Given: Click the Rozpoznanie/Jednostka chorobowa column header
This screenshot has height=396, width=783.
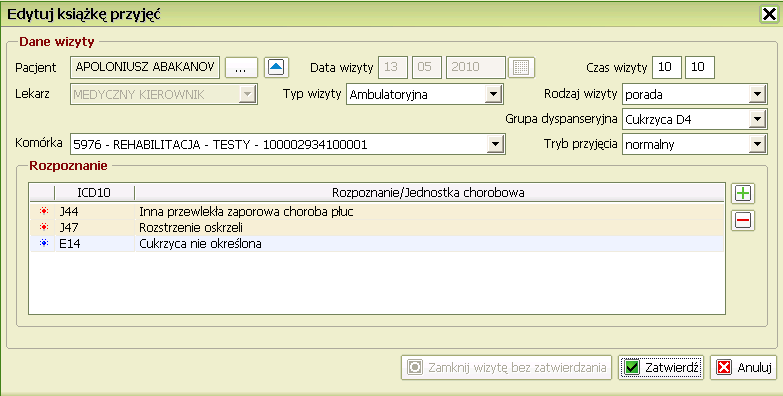Looking at the screenshot, I should pyautogui.click(x=428, y=192).
